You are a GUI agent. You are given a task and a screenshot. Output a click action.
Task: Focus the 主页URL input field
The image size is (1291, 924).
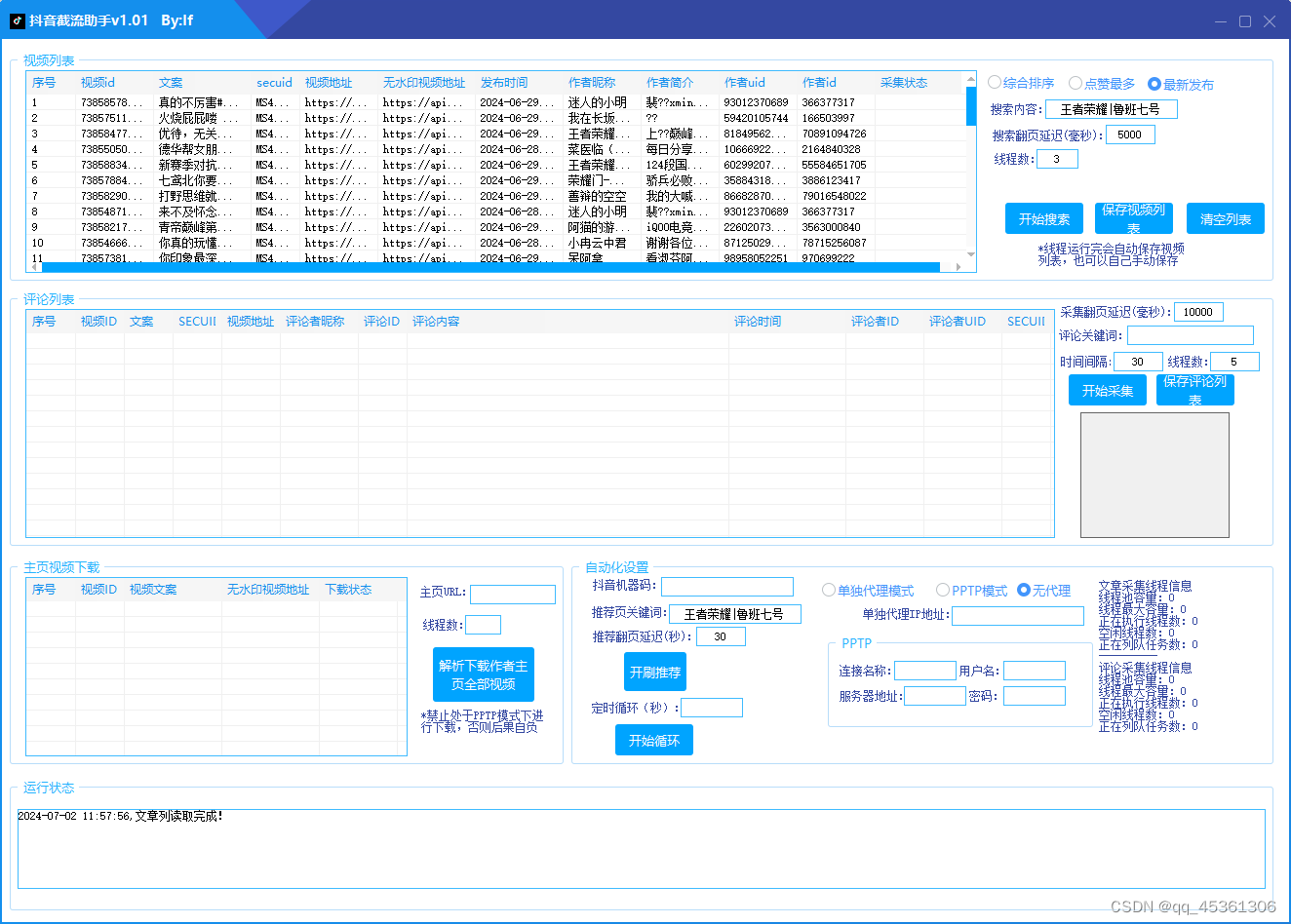[x=513, y=595]
